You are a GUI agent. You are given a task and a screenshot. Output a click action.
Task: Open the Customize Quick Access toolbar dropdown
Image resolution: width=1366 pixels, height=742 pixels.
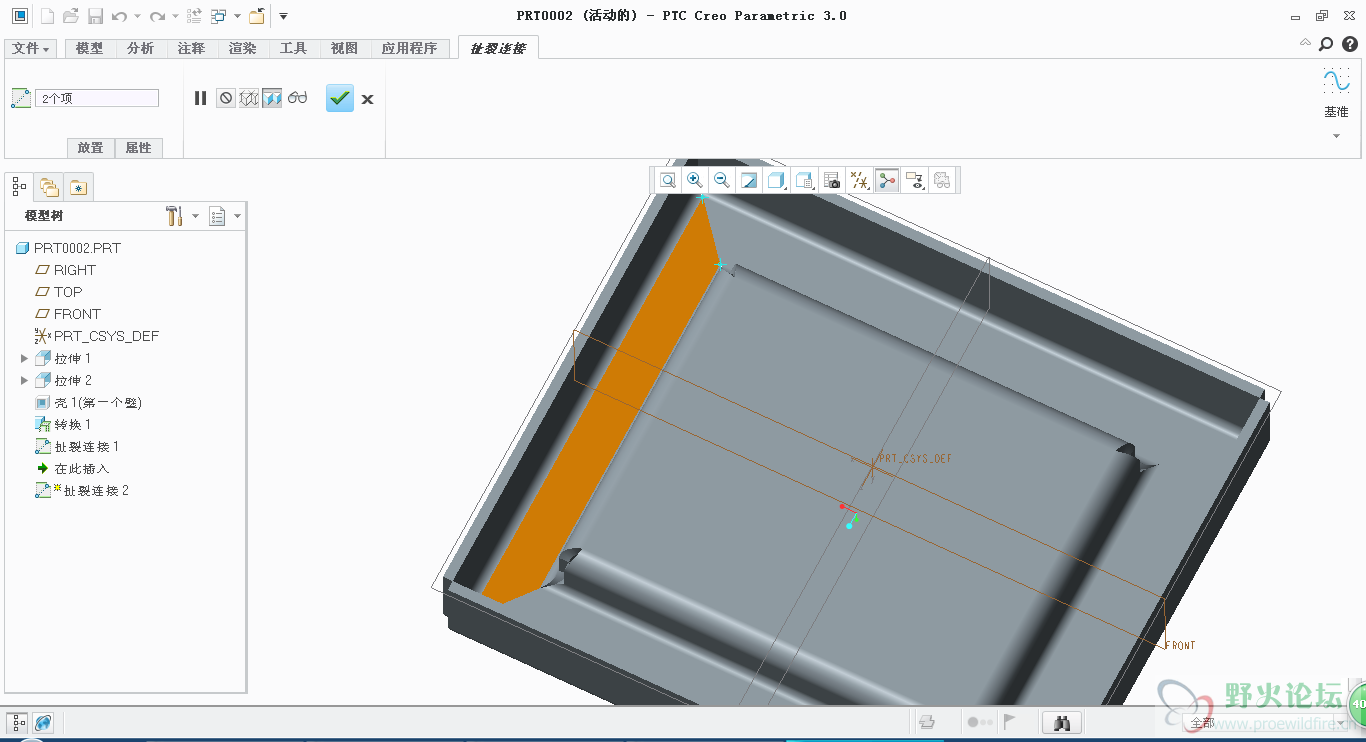(x=283, y=17)
